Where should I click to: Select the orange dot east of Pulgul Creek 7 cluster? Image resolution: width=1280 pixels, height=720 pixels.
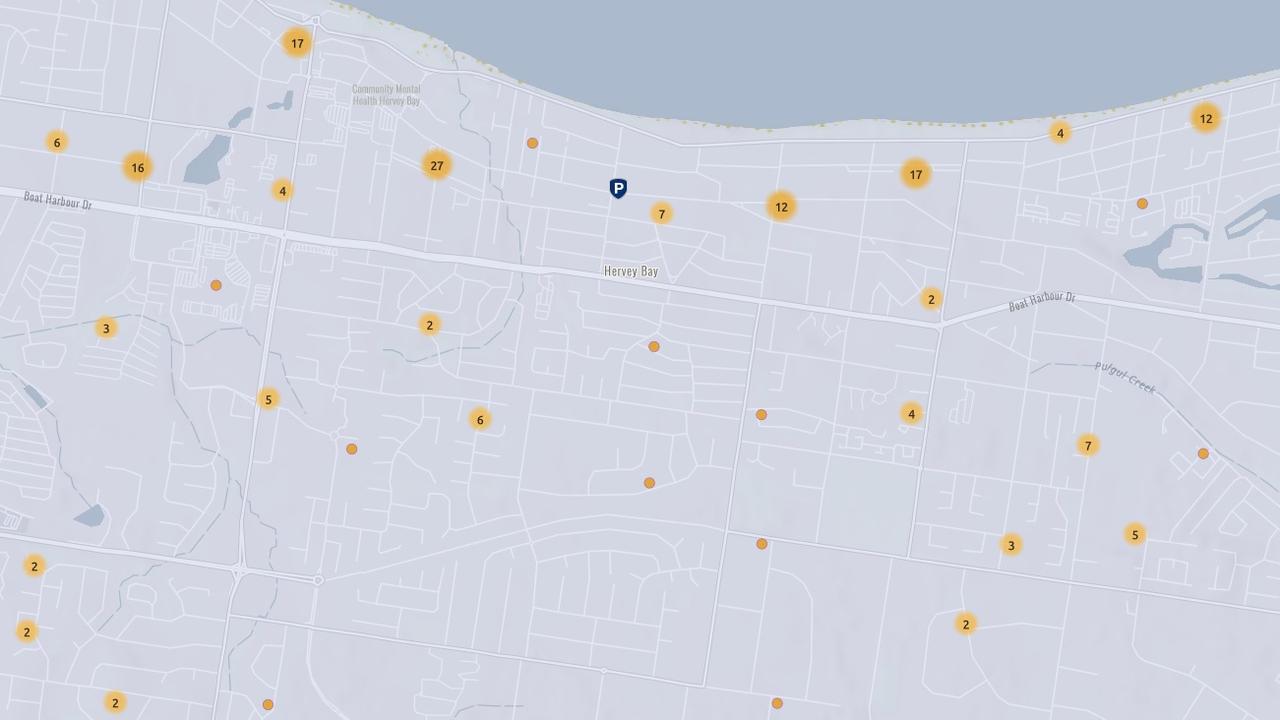click(1203, 454)
